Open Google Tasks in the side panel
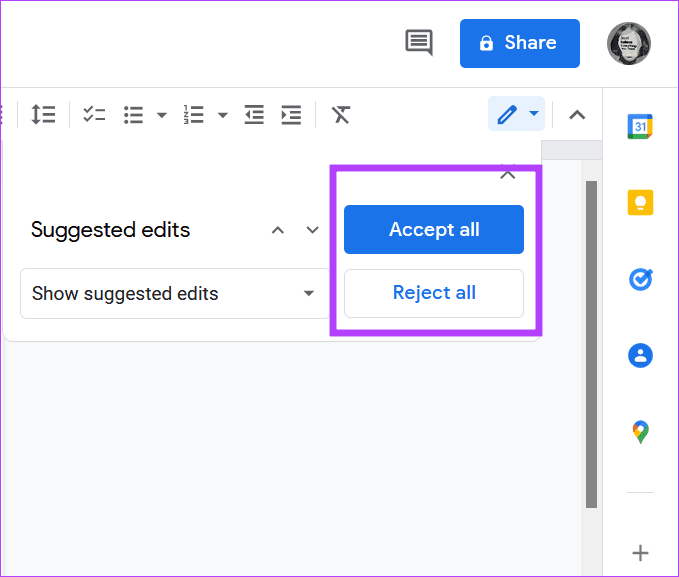This screenshot has height=577, width=679. point(640,279)
